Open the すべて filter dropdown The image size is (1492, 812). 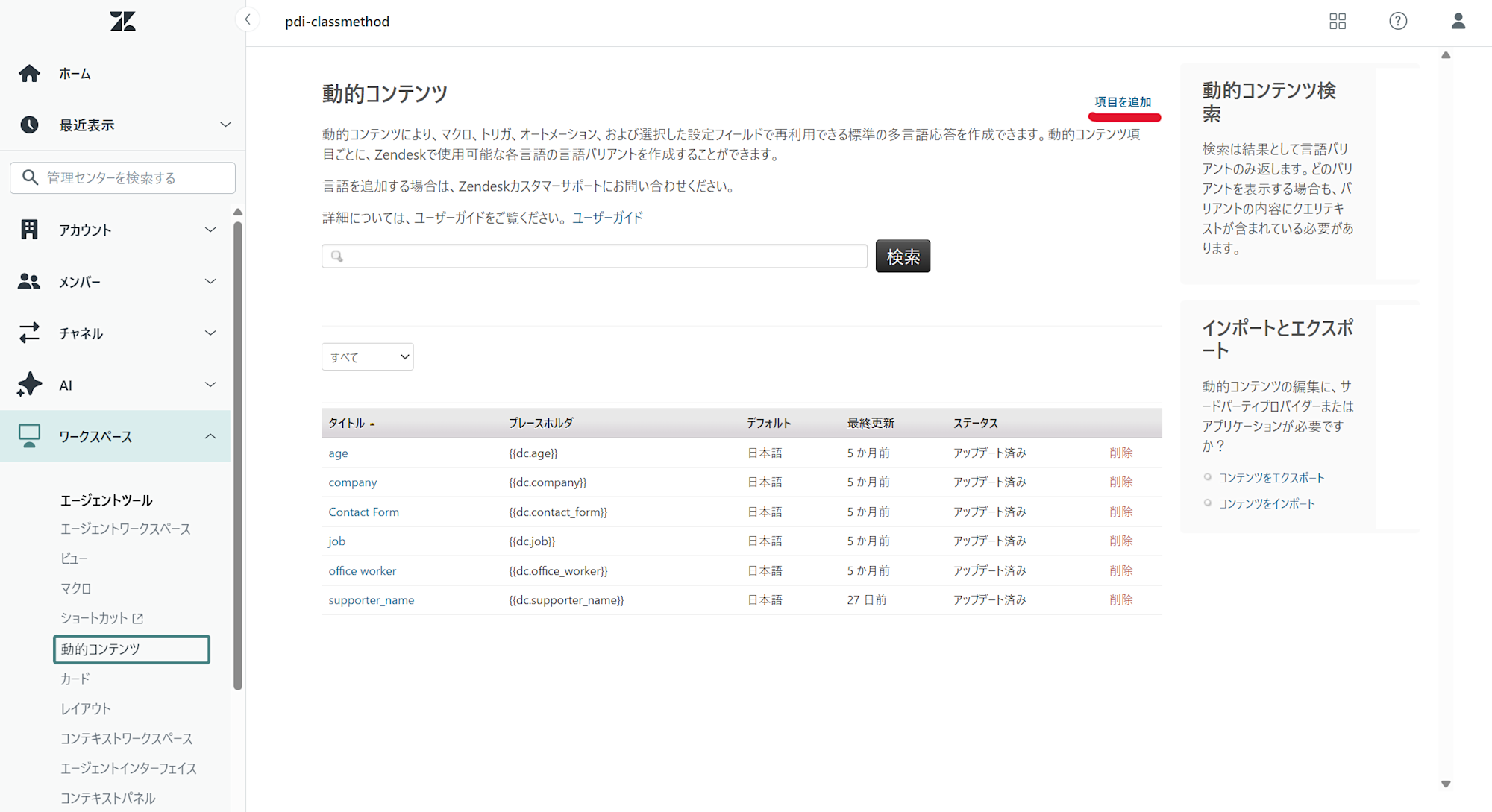point(367,356)
